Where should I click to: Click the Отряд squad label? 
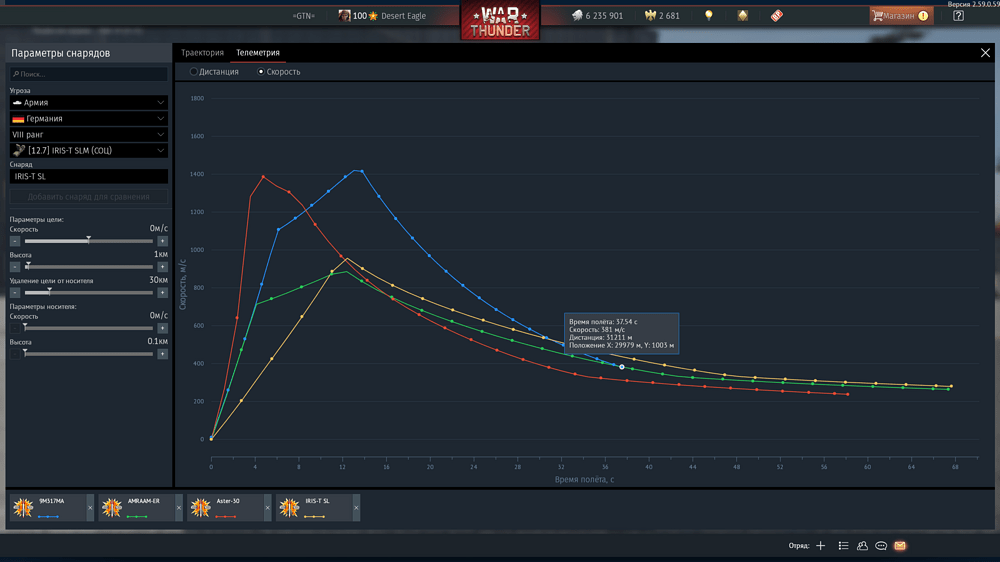798,545
